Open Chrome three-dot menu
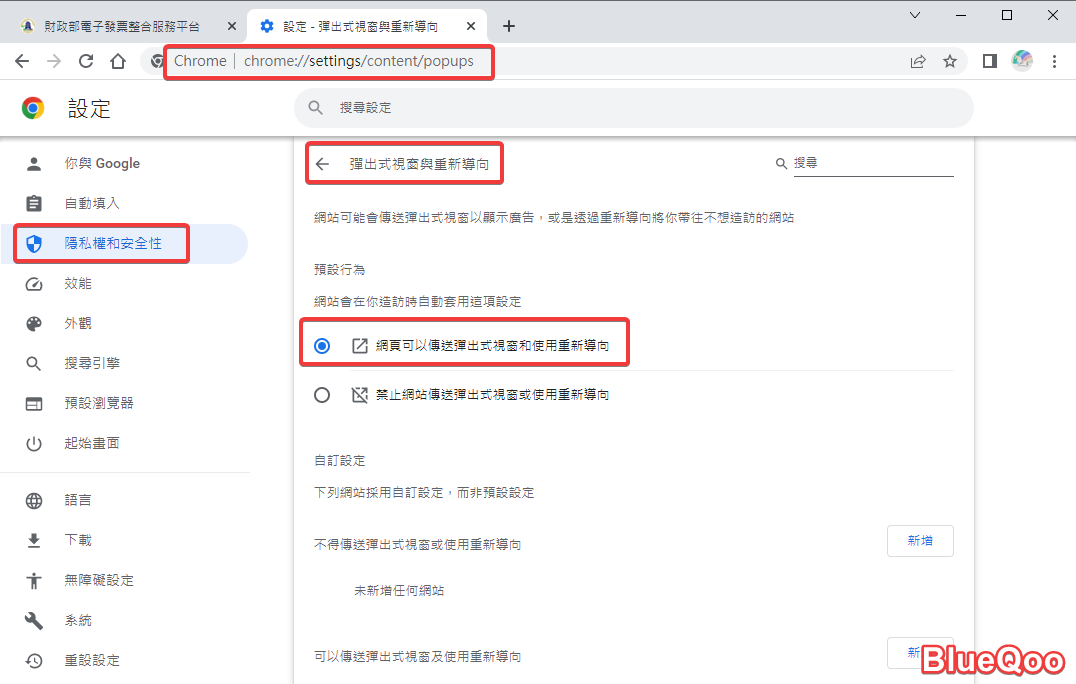 pyautogui.click(x=1054, y=61)
